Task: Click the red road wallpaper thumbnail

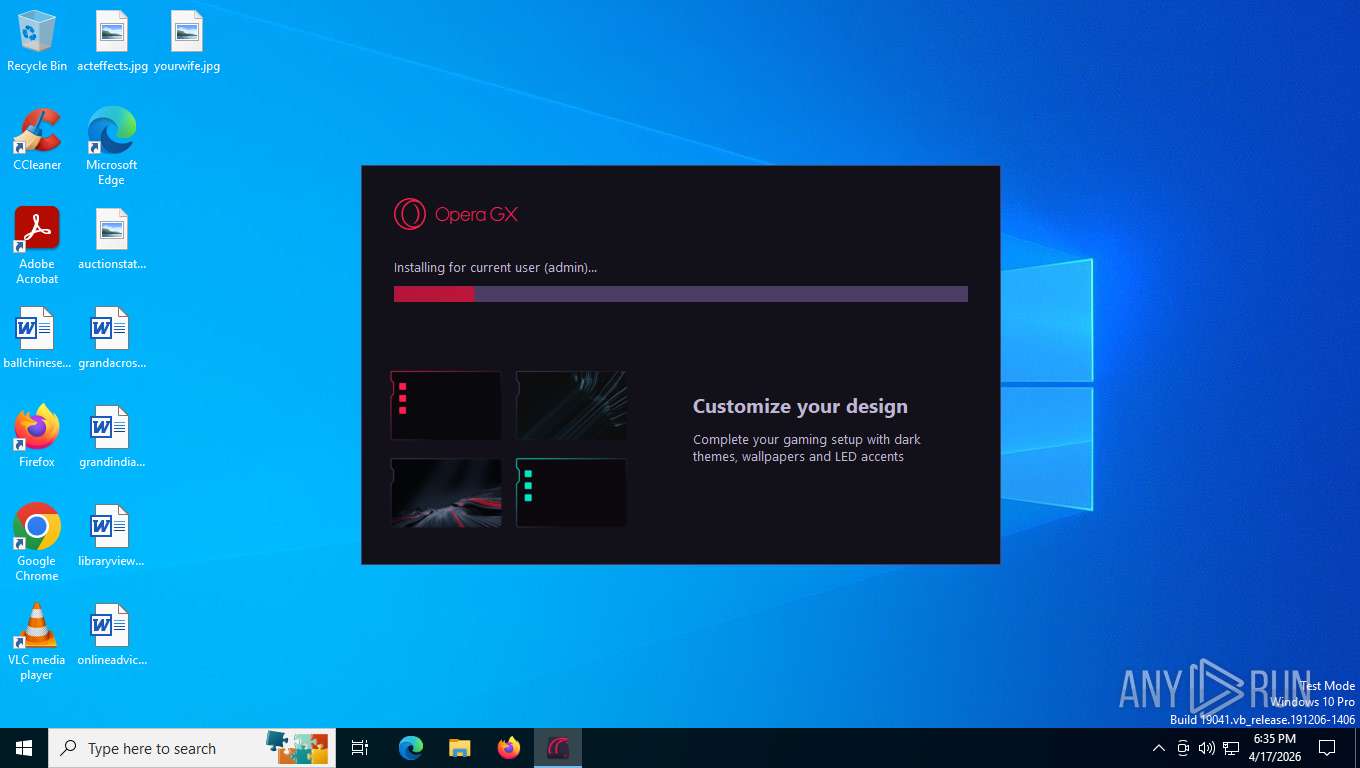Action: [446, 493]
